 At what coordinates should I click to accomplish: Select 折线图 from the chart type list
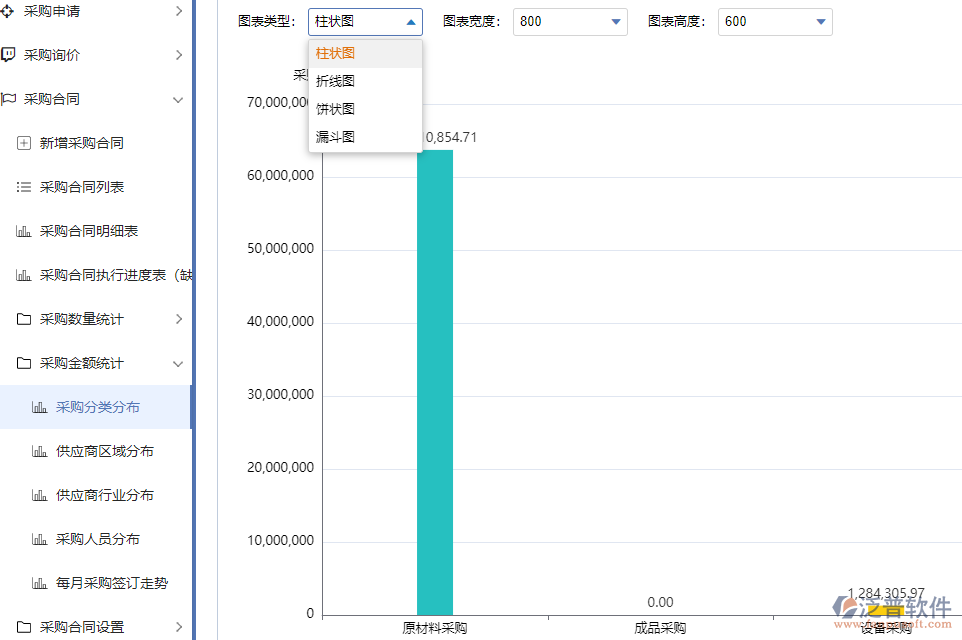[x=334, y=81]
